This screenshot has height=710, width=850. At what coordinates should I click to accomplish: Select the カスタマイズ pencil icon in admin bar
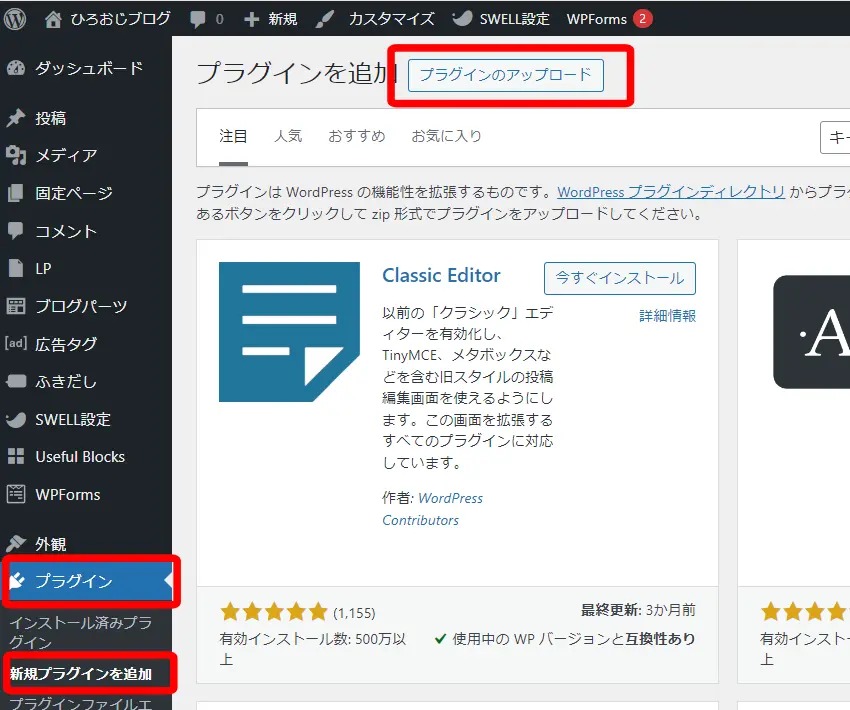click(324, 16)
